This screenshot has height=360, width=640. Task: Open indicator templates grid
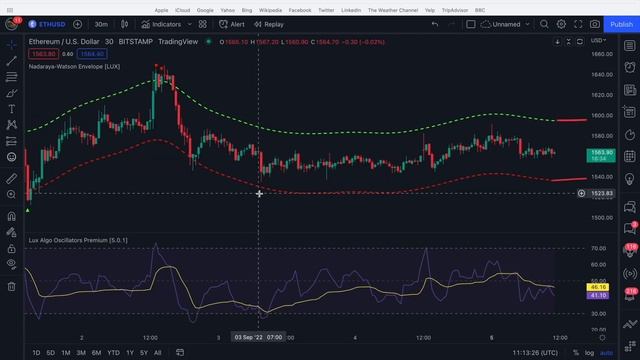coord(202,24)
